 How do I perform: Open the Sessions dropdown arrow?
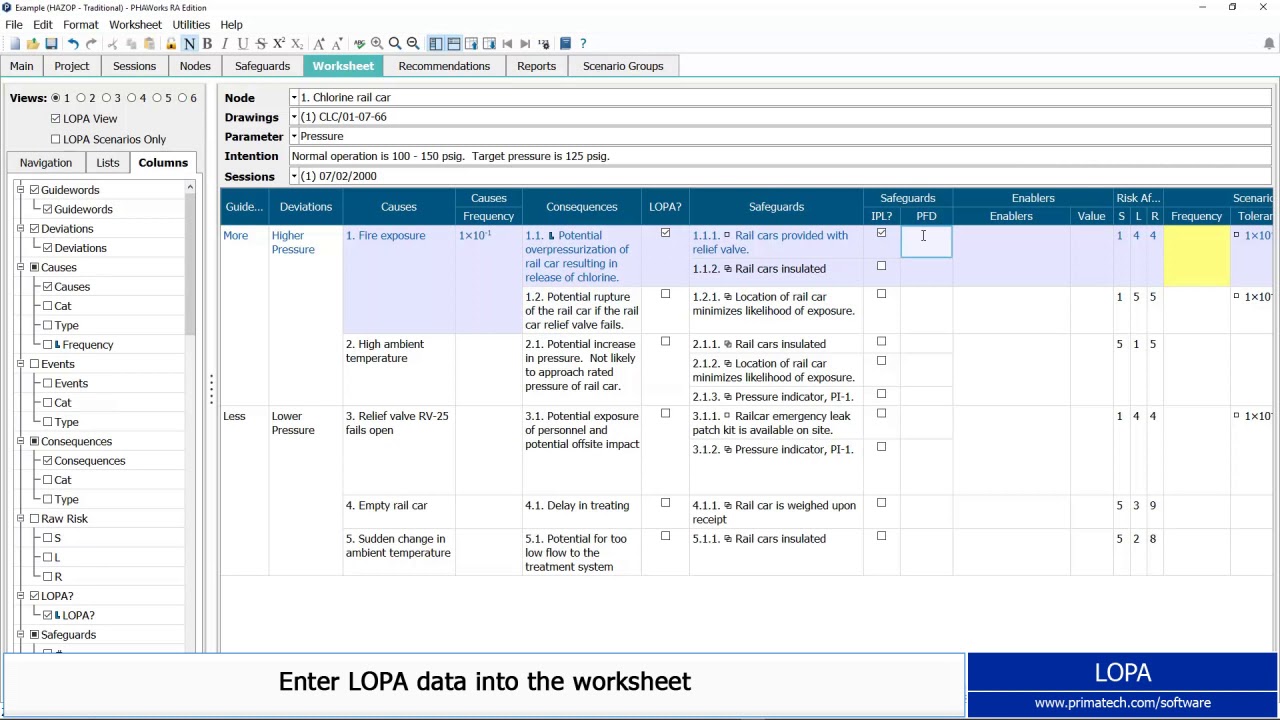(294, 176)
